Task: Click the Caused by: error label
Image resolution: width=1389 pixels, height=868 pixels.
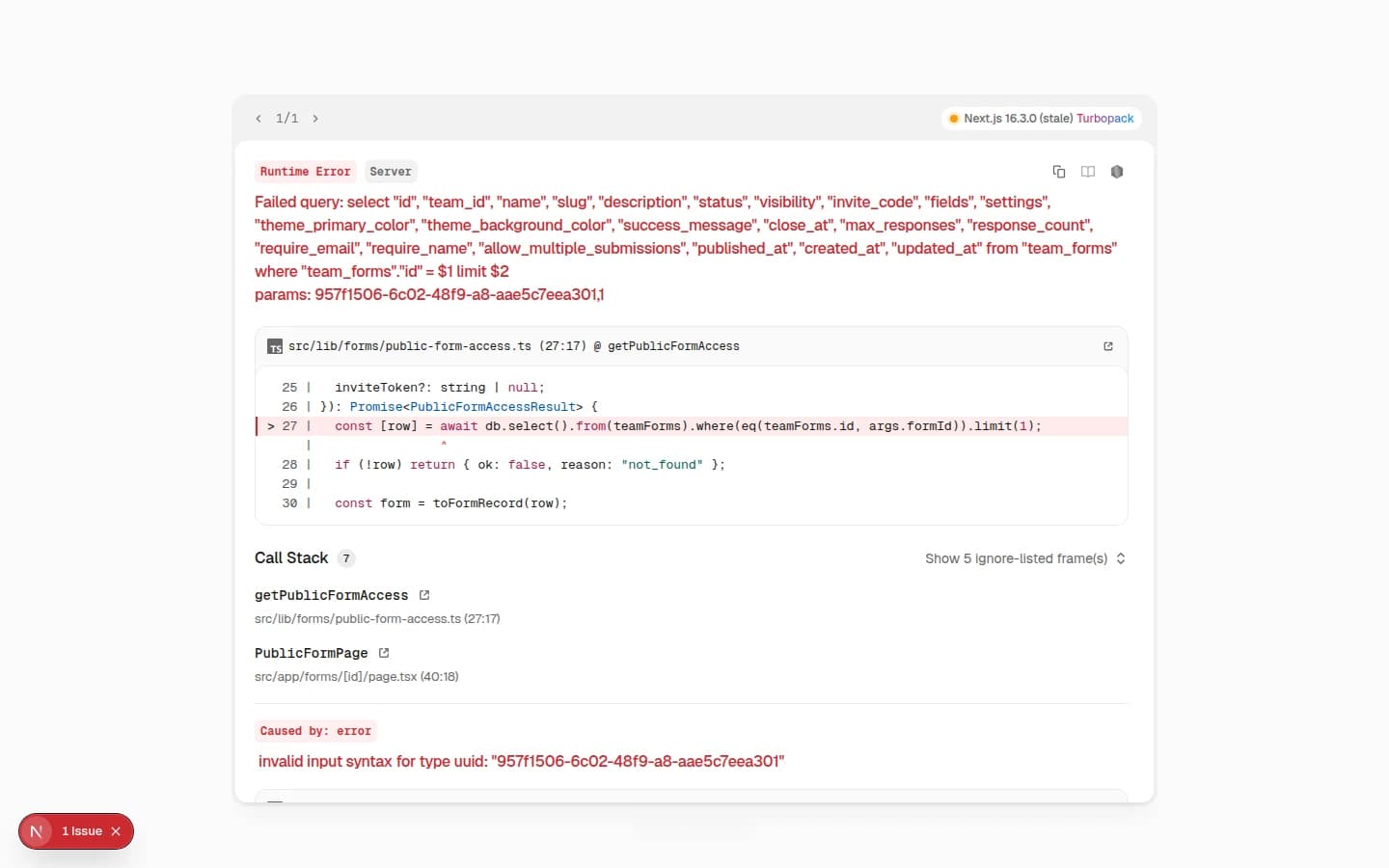Action: (x=315, y=731)
